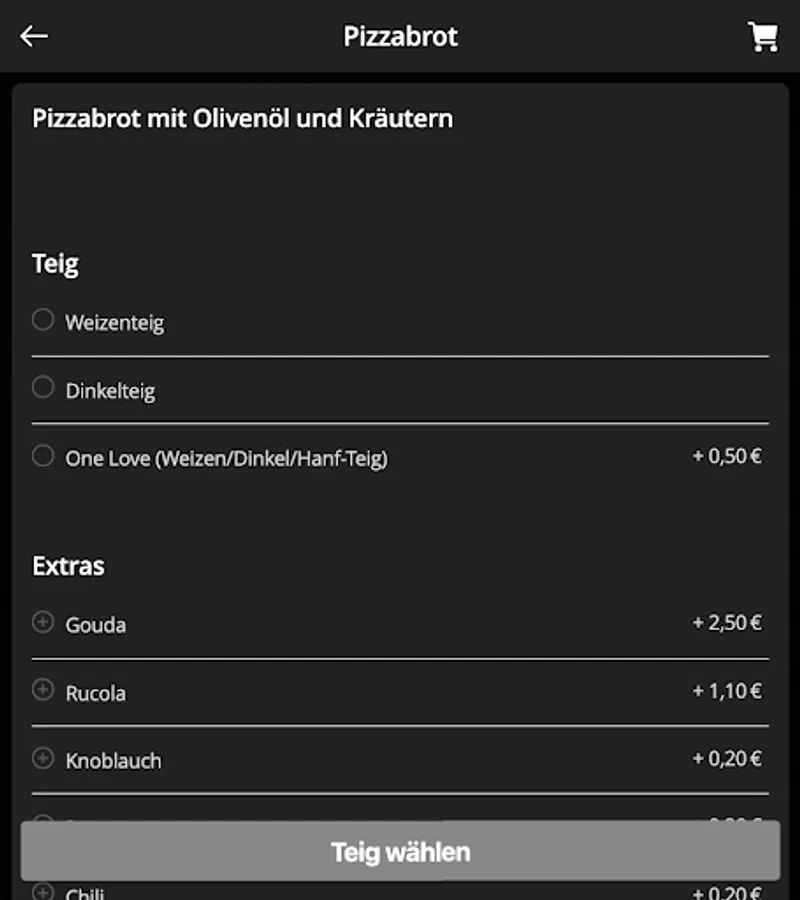Click the Rucola label text
Viewport: 800px width, 900px height.
point(96,693)
